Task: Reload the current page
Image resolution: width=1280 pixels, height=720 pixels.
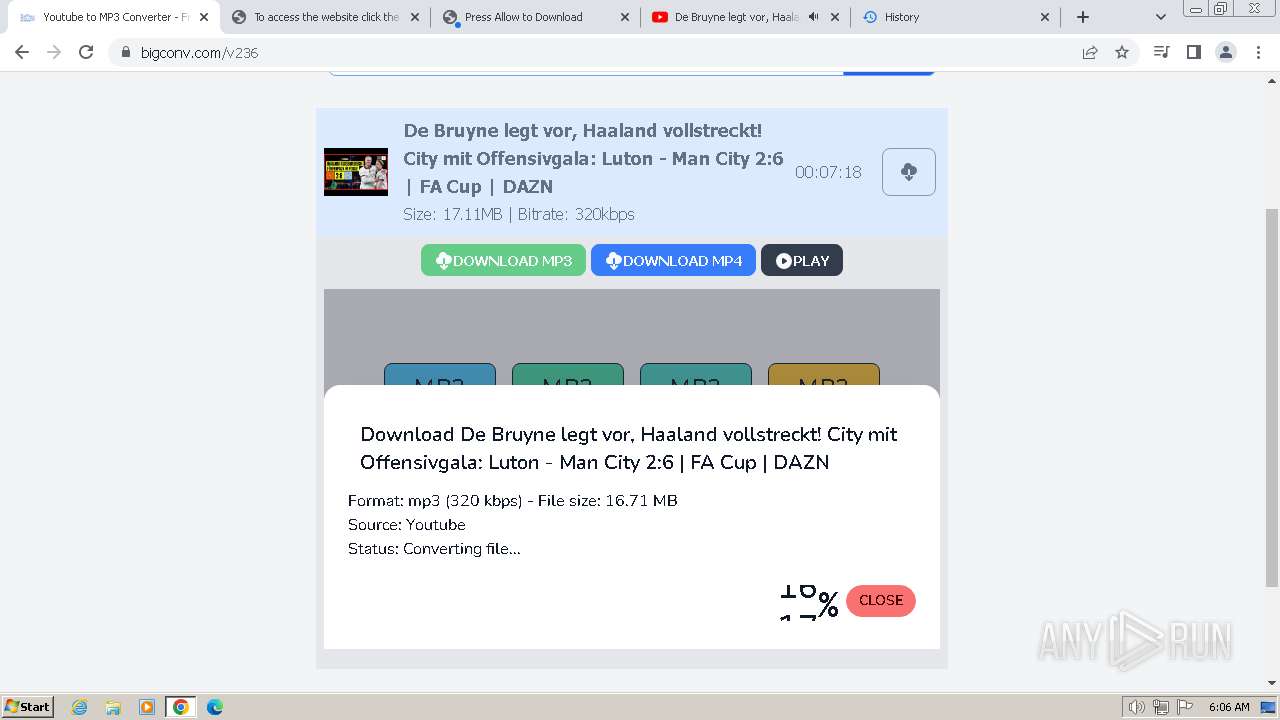Action: tap(86, 52)
